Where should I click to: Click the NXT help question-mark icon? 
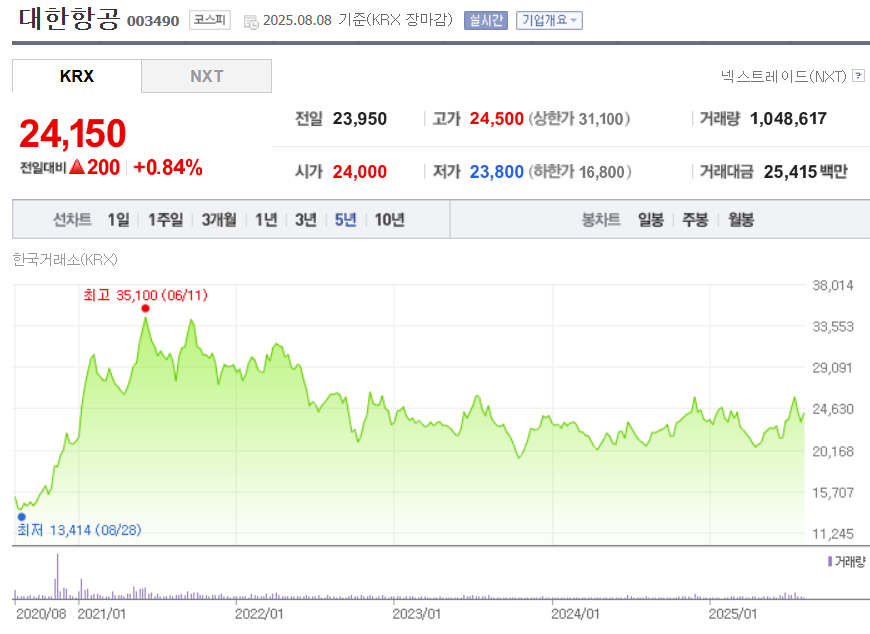coord(858,75)
